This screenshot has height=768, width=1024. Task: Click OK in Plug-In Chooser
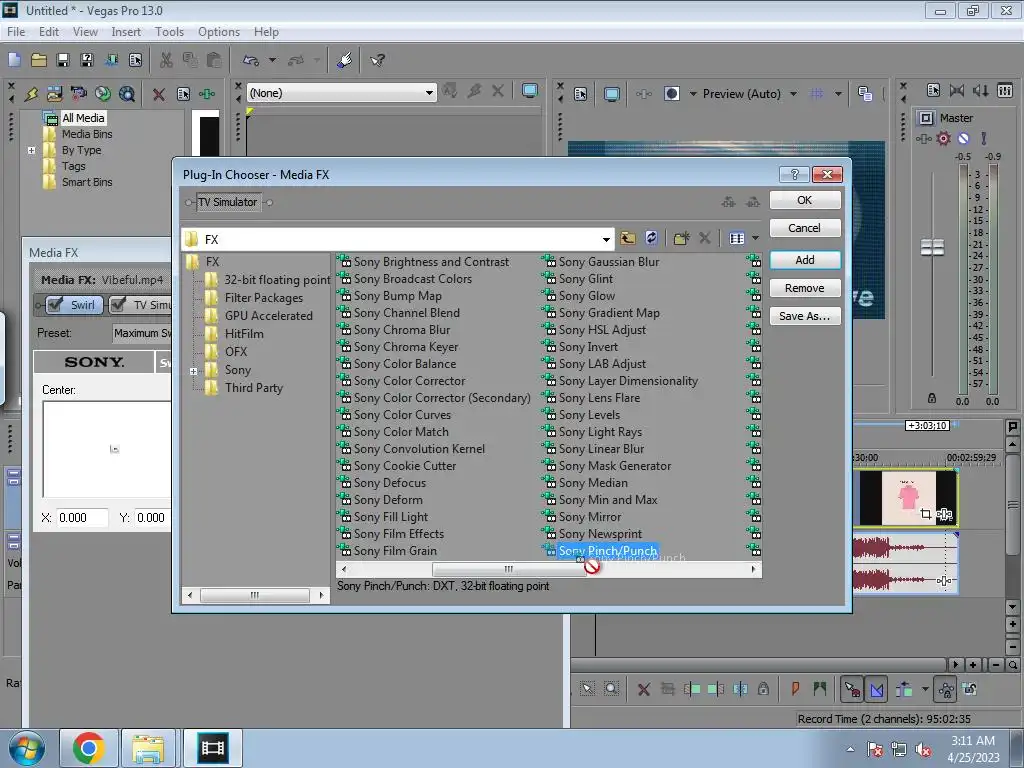[805, 200]
